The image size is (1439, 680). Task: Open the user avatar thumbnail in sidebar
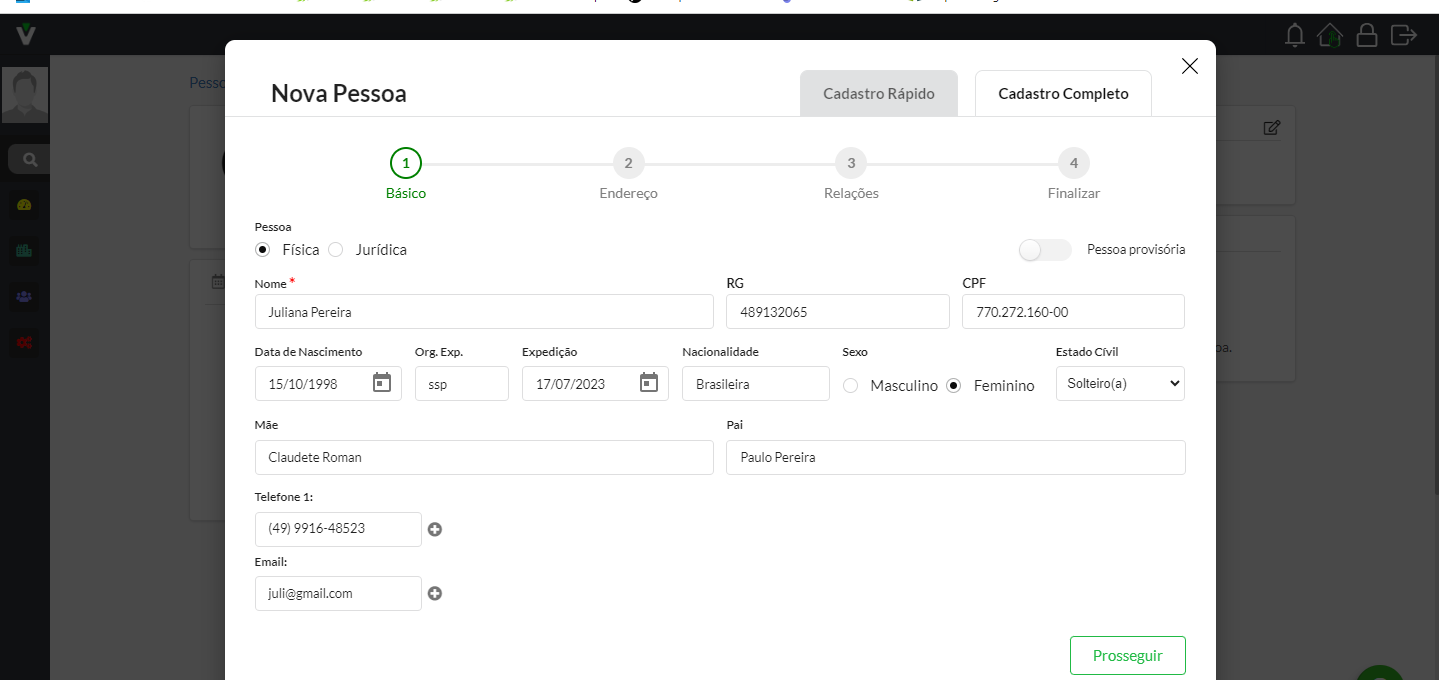tap(25, 95)
